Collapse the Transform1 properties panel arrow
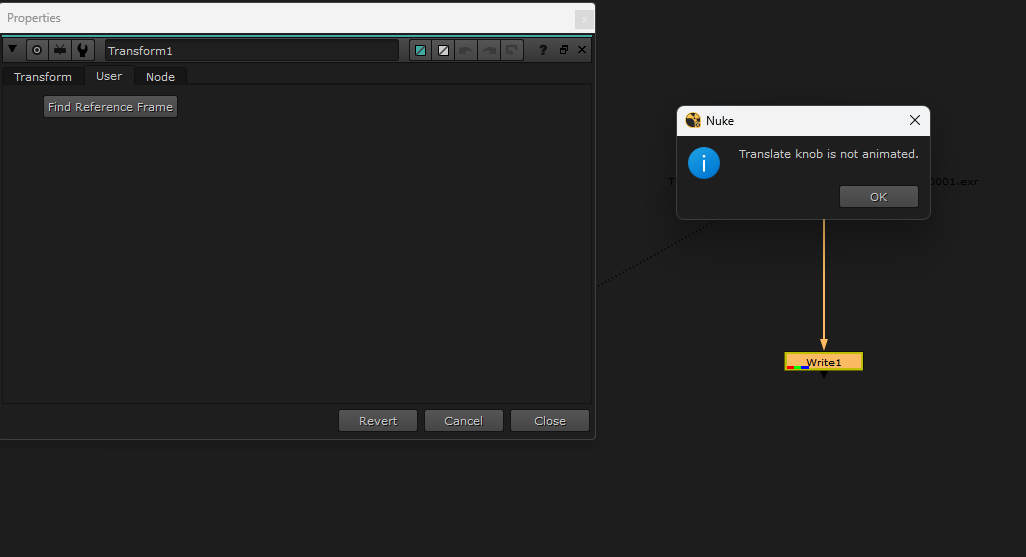The height and width of the screenshot is (557, 1026). point(13,50)
